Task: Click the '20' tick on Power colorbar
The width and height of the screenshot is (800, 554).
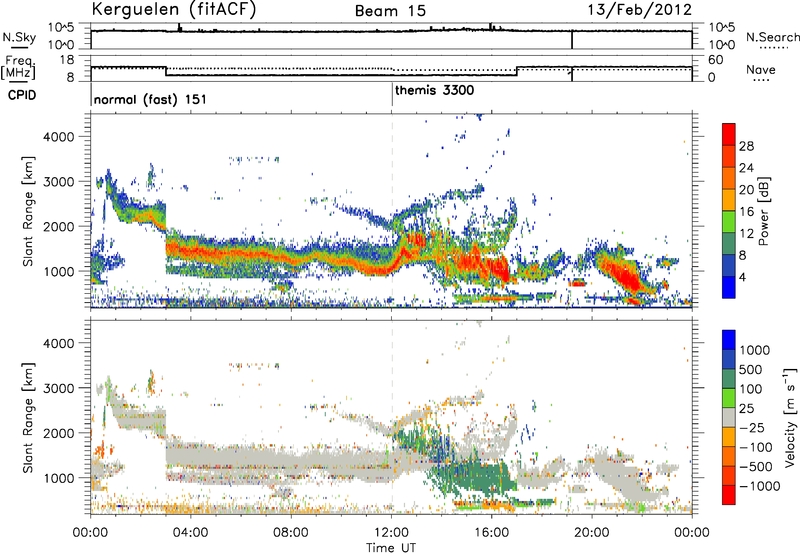Action: 746,190
